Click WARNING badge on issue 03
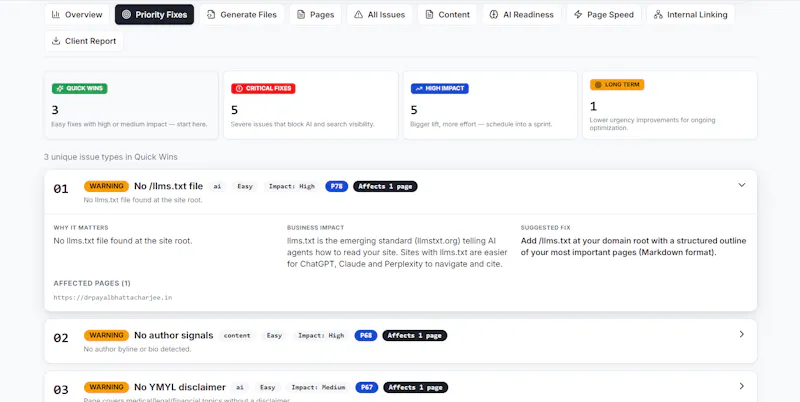800x402 pixels. (x=107, y=387)
